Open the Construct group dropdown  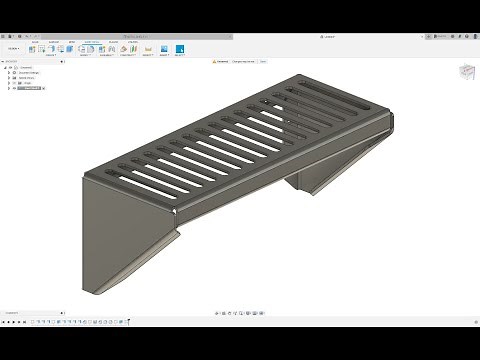[128, 55]
